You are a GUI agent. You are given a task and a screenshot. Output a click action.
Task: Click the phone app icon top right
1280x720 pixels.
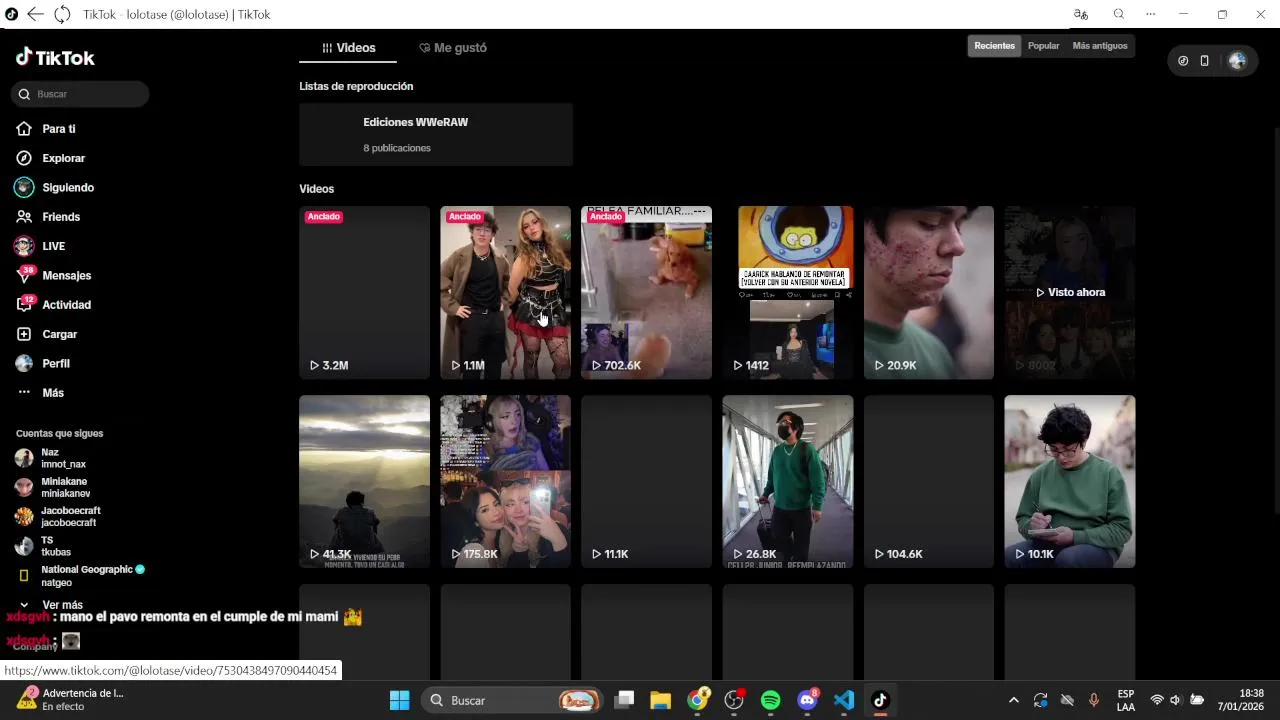[1204, 61]
